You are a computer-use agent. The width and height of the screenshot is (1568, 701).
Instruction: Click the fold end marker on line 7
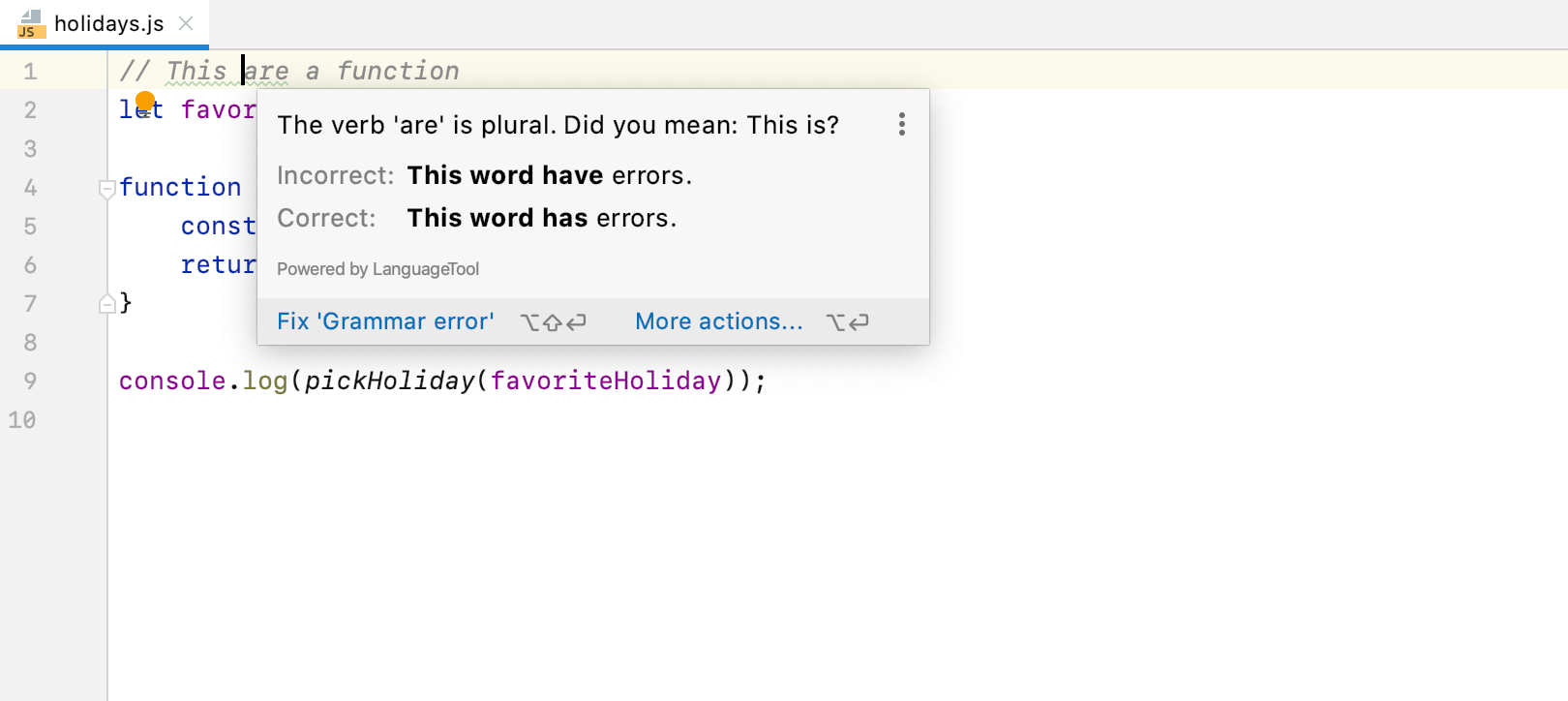tap(107, 304)
